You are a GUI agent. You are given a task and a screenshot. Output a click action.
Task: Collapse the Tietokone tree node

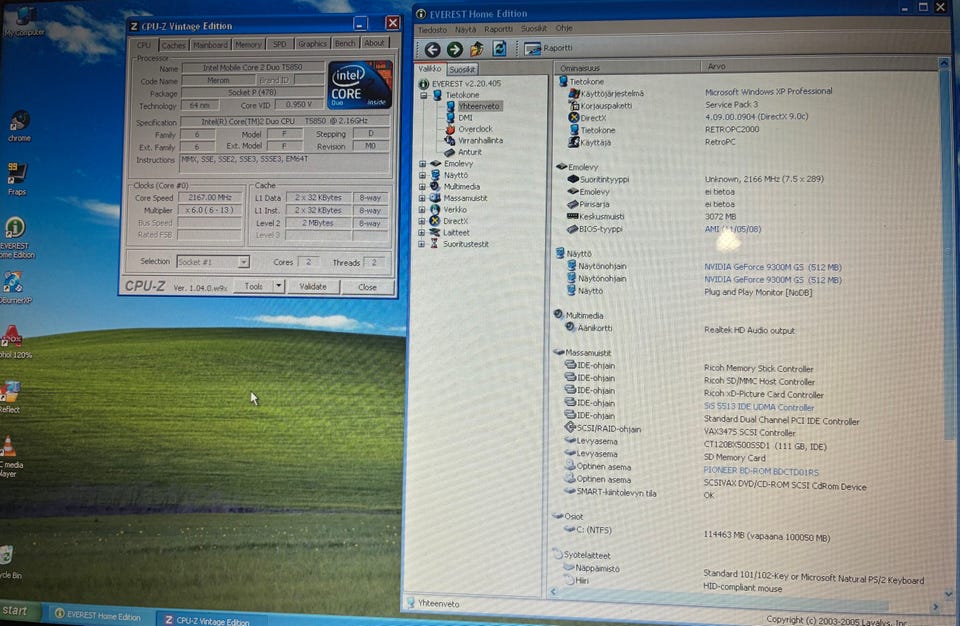tap(423, 96)
